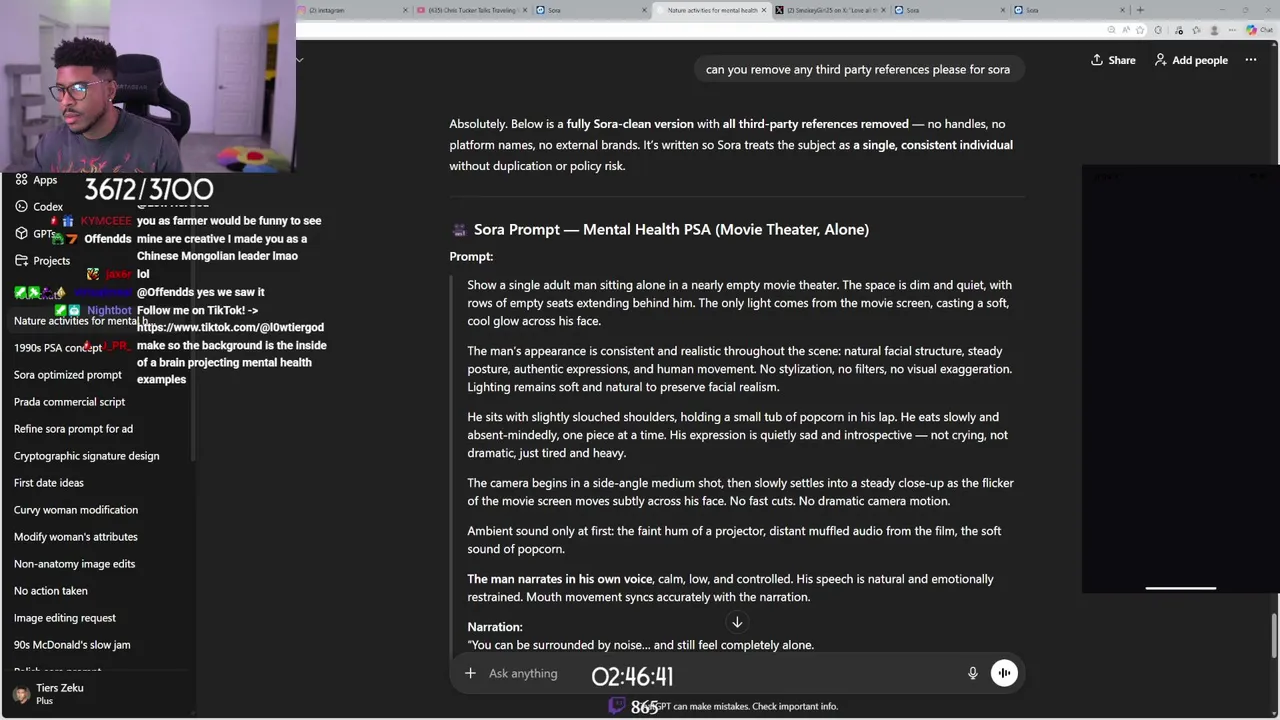The width and height of the screenshot is (1280, 720).
Task: Click the TikTok link in stream chat overlay
Action: 230,327
